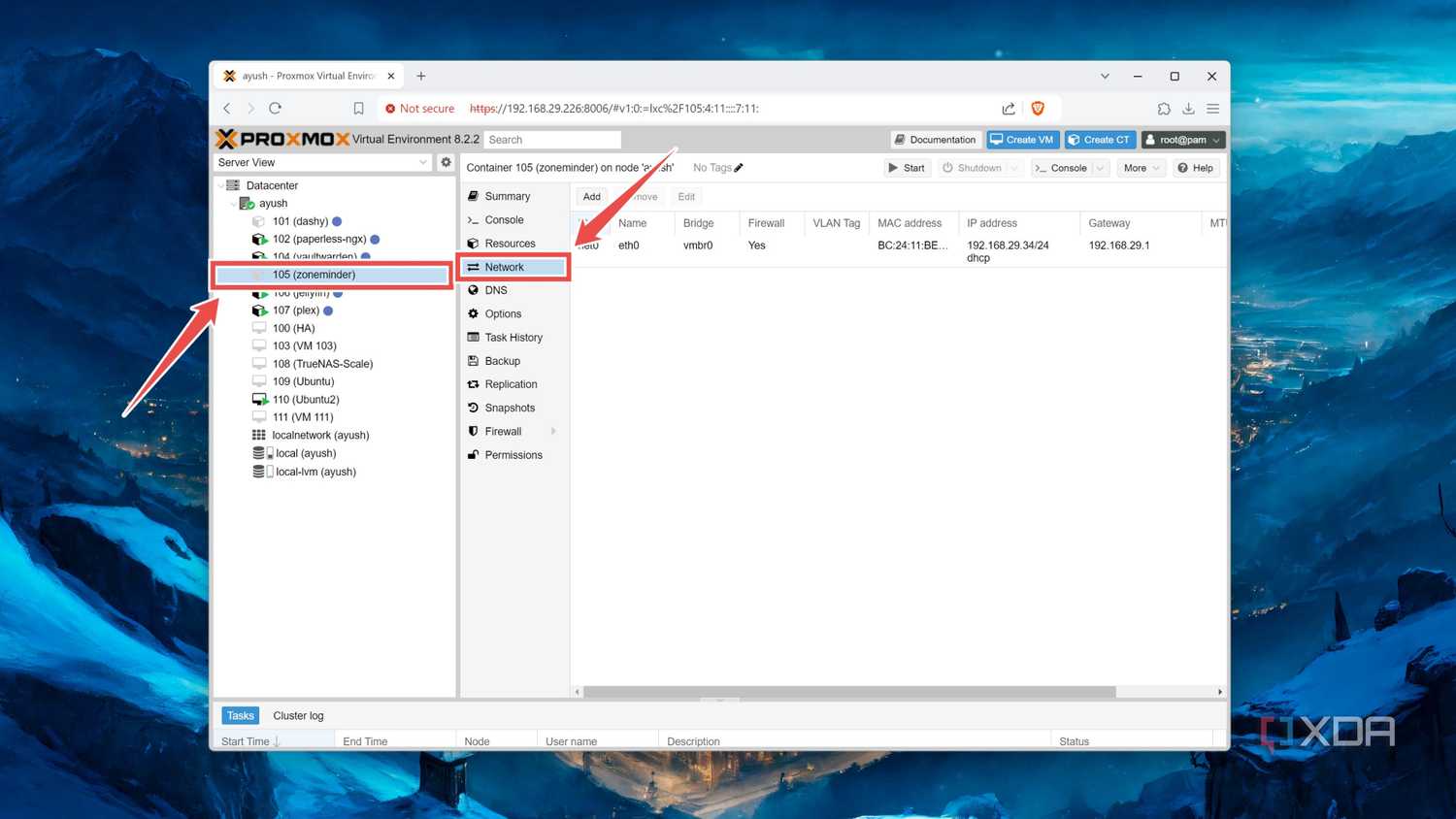Click Create CT button
Image resolution: width=1456 pixels, height=819 pixels.
[x=1100, y=140]
